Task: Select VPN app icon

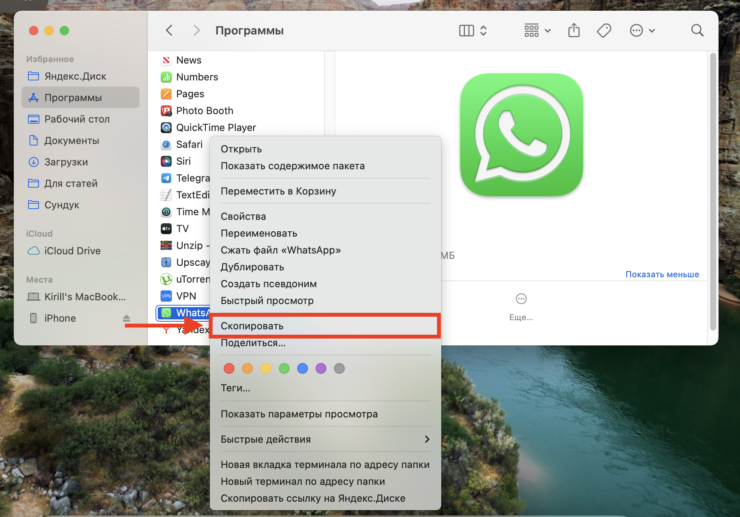Action: click(166, 296)
